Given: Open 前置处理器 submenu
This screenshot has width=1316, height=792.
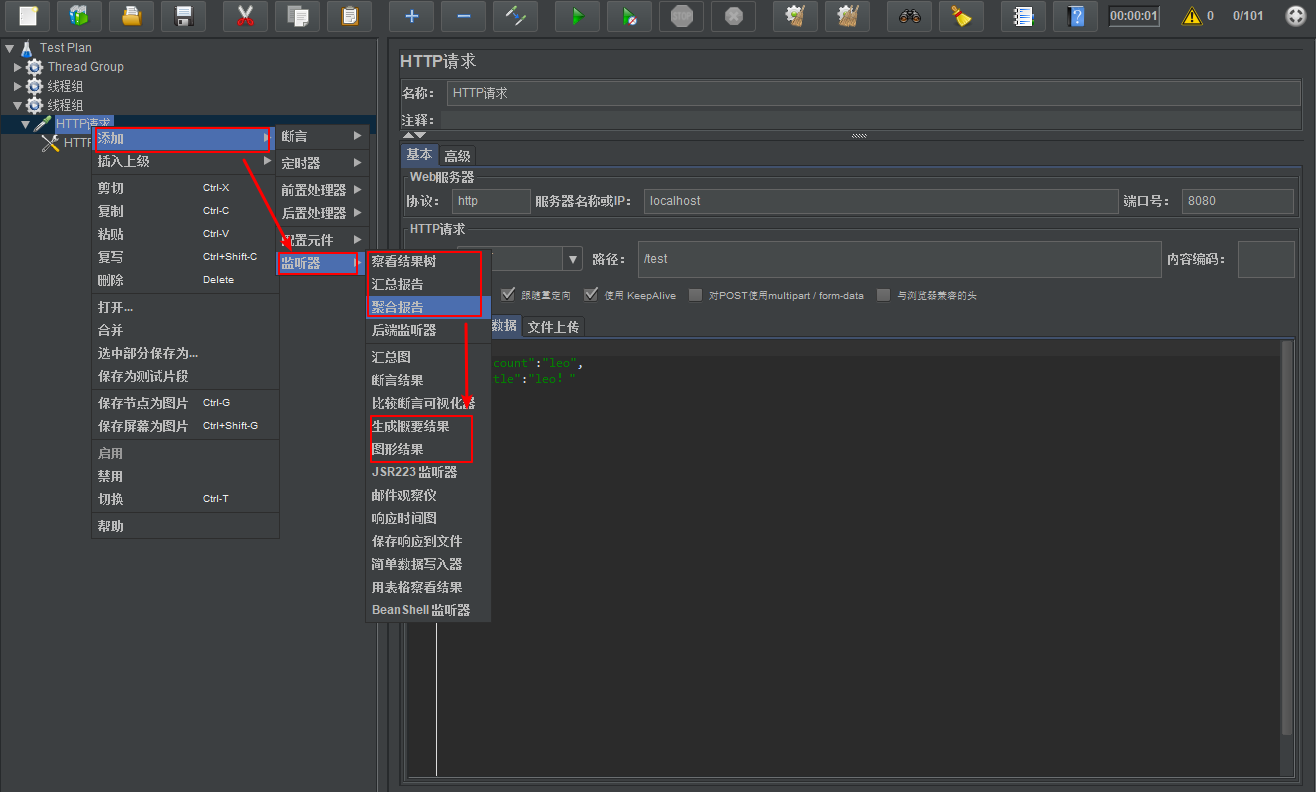Looking at the screenshot, I should pos(322,190).
